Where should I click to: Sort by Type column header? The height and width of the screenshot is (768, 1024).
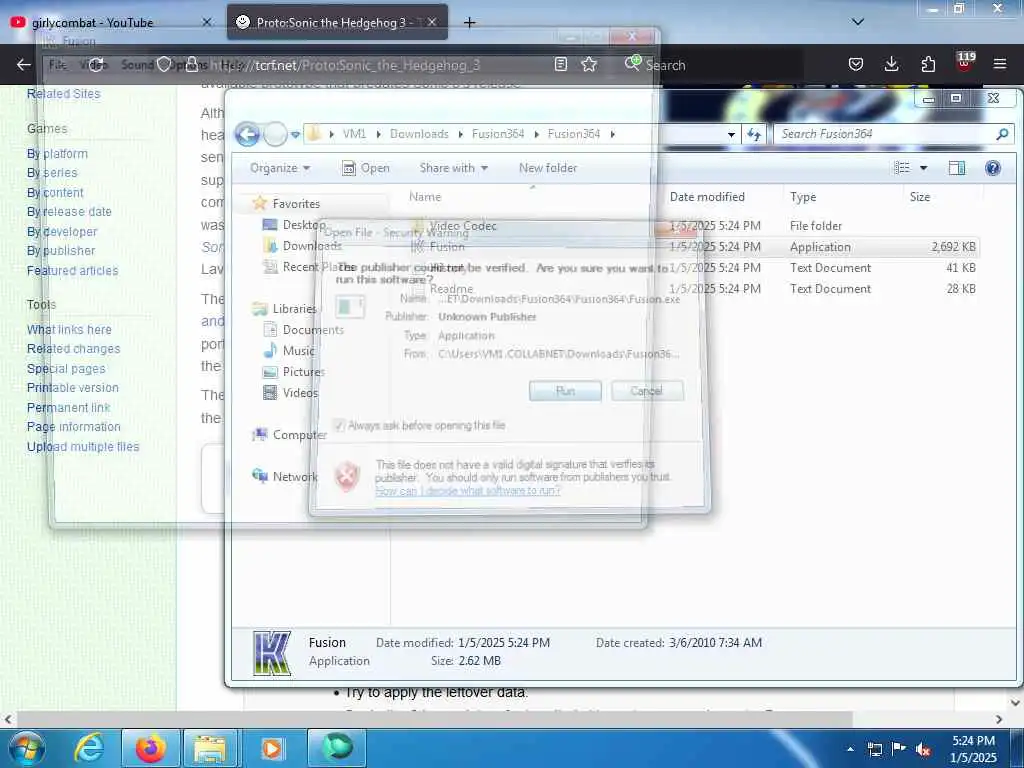pyautogui.click(x=803, y=197)
